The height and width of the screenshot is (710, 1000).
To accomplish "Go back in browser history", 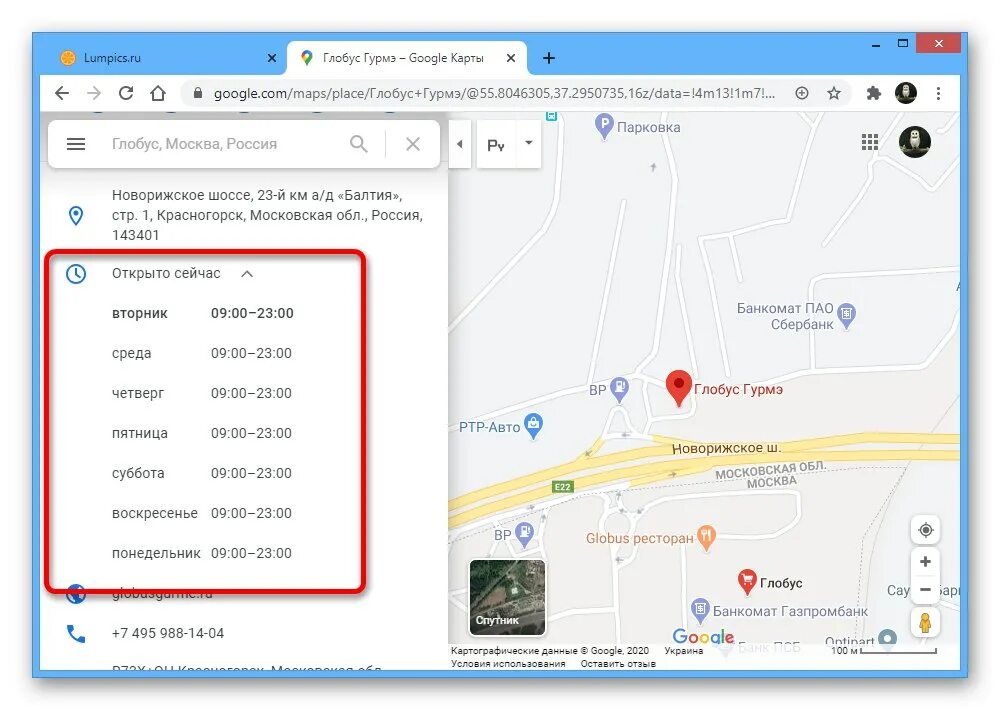I will [x=62, y=93].
